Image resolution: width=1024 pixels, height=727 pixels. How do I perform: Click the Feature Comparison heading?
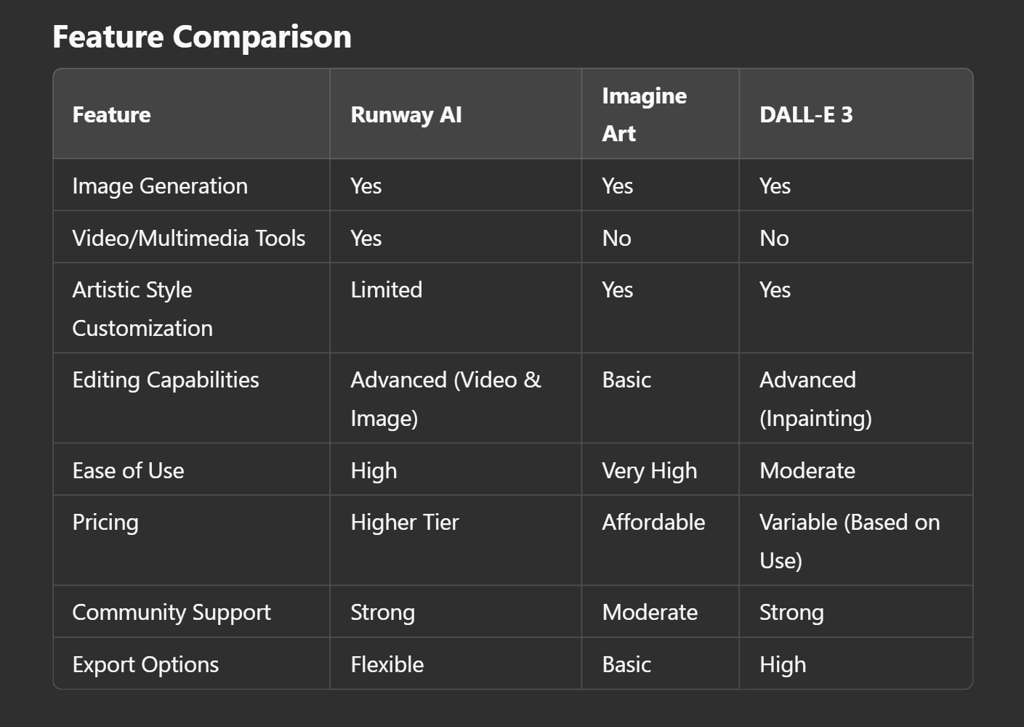pyautogui.click(x=201, y=37)
